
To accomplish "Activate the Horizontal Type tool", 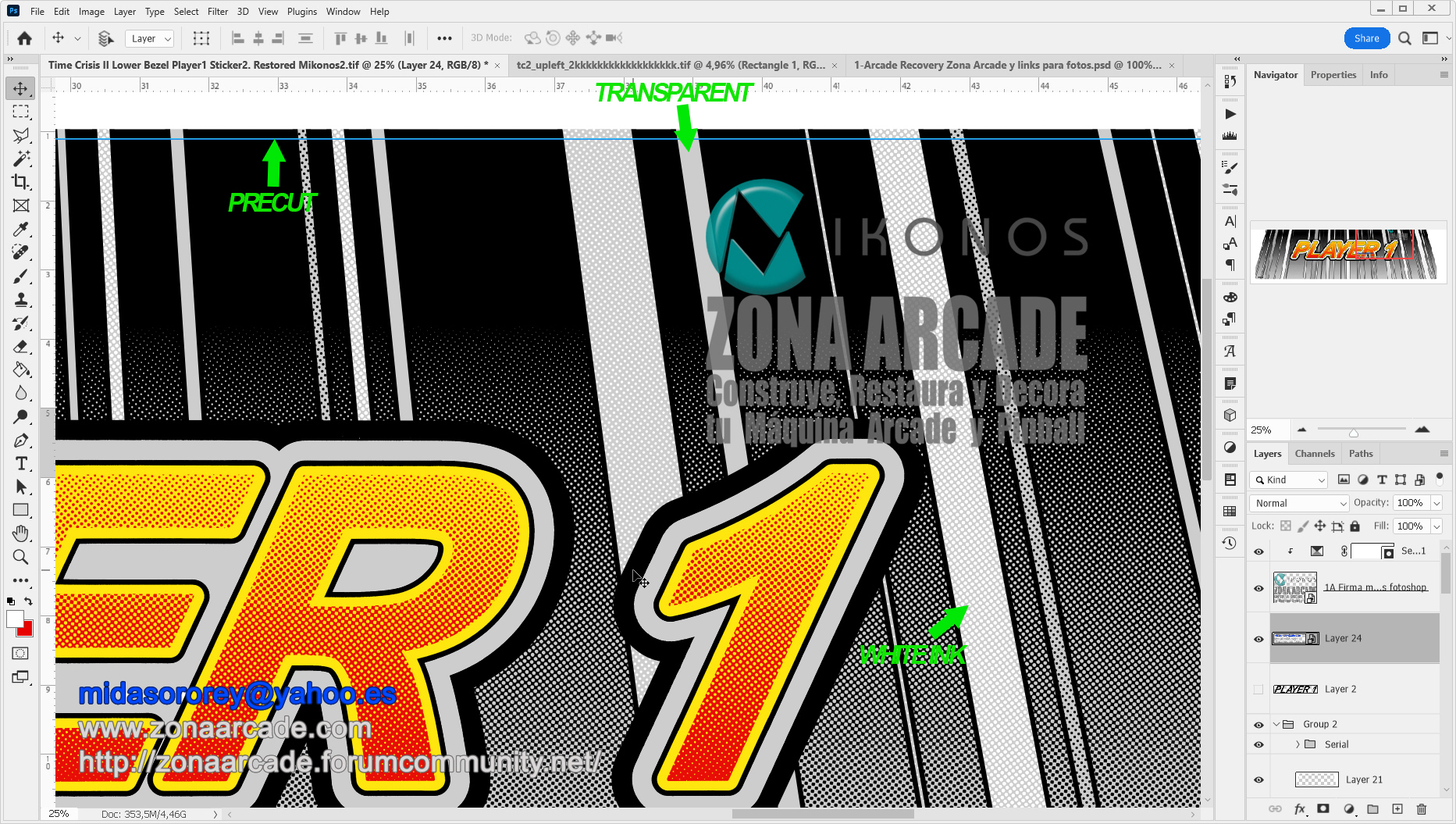I will point(21,463).
